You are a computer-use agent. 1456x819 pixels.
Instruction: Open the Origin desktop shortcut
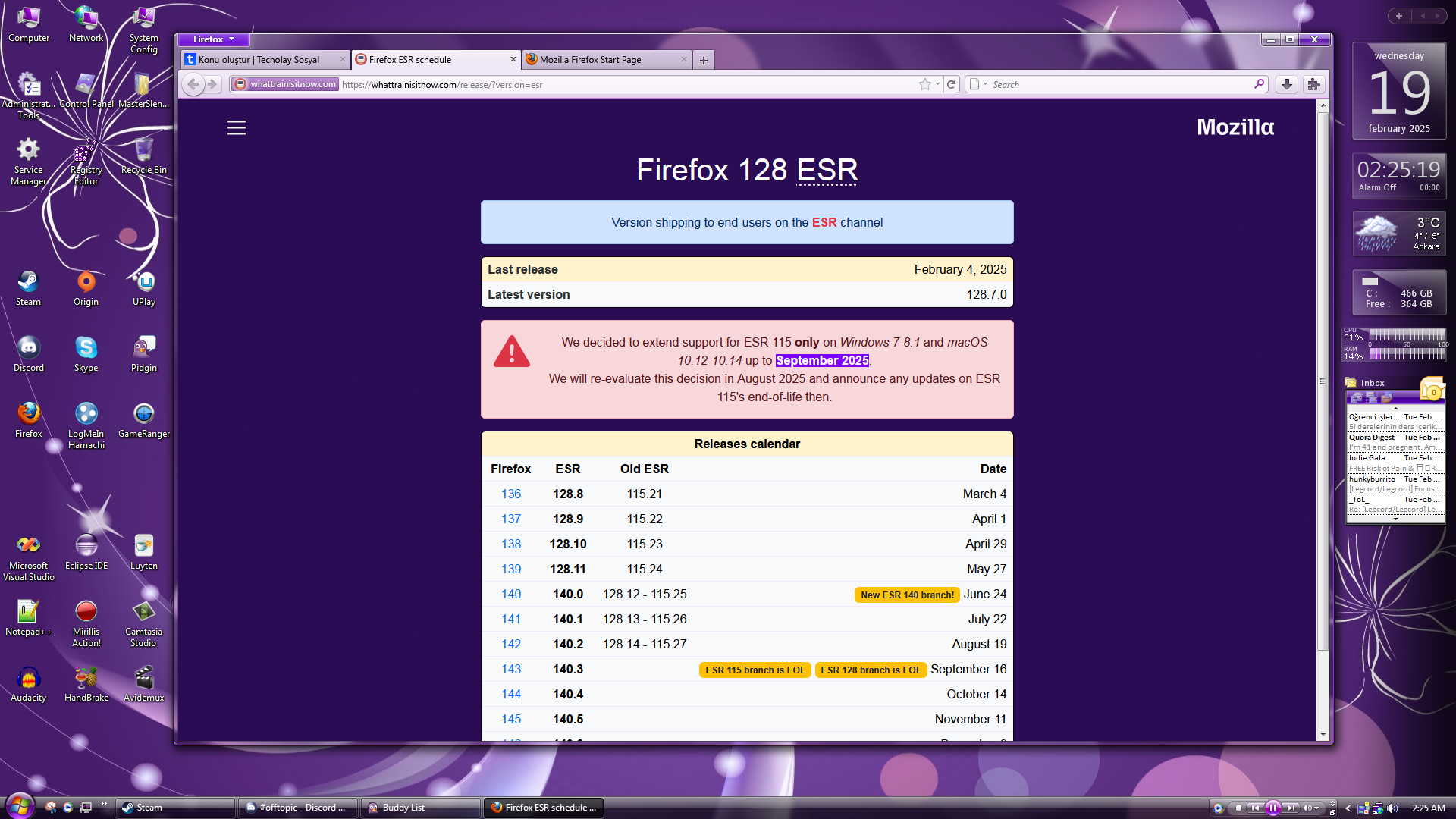(86, 289)
